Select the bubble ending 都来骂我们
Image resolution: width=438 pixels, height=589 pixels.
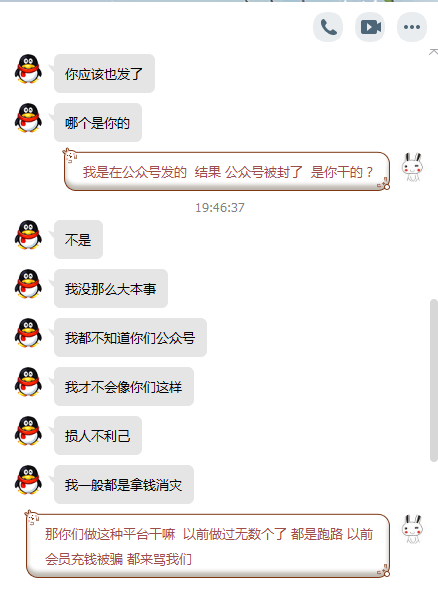[x=208, y=545]
